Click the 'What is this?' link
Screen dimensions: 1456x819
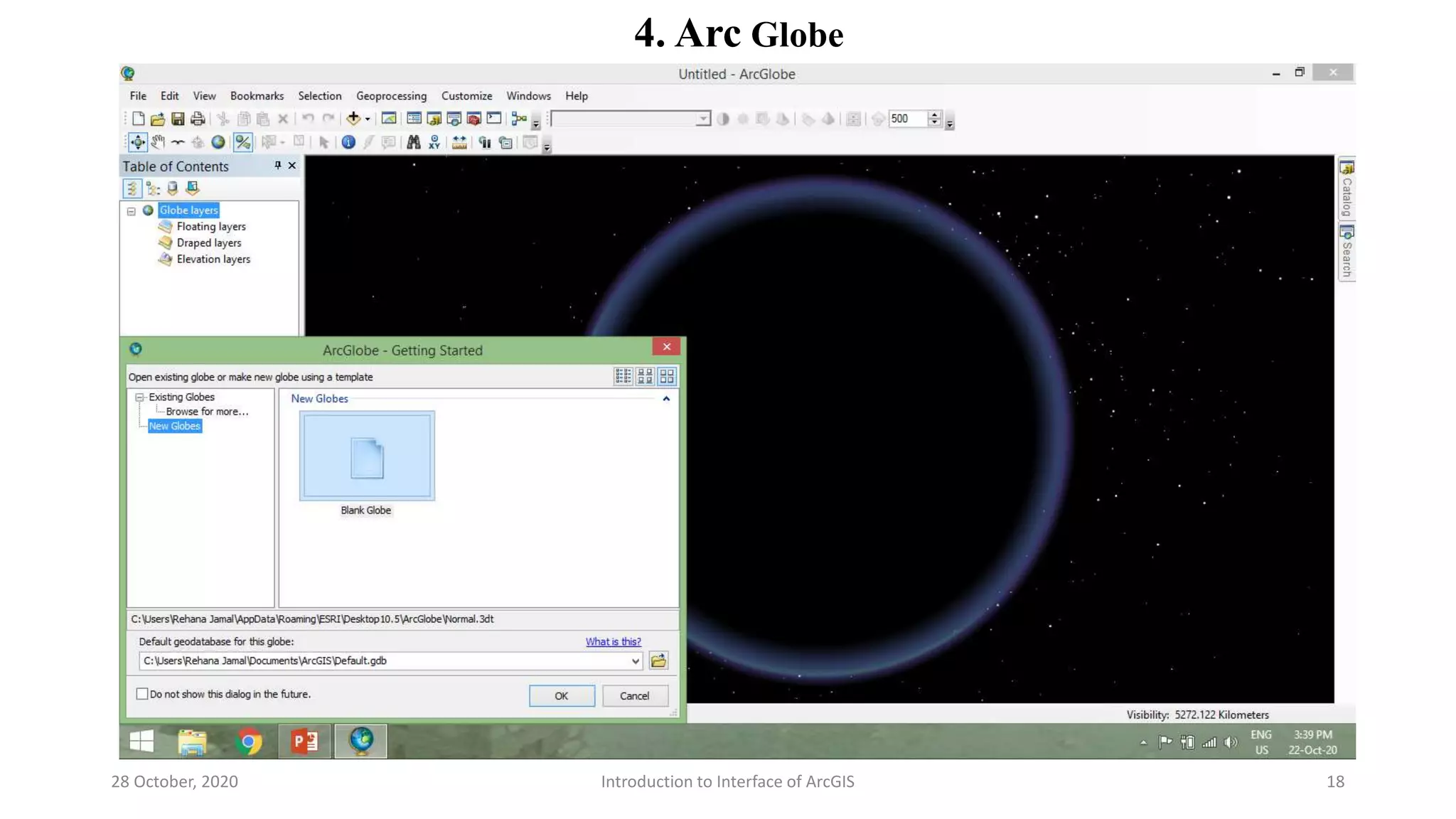click(x=613, y=641)
